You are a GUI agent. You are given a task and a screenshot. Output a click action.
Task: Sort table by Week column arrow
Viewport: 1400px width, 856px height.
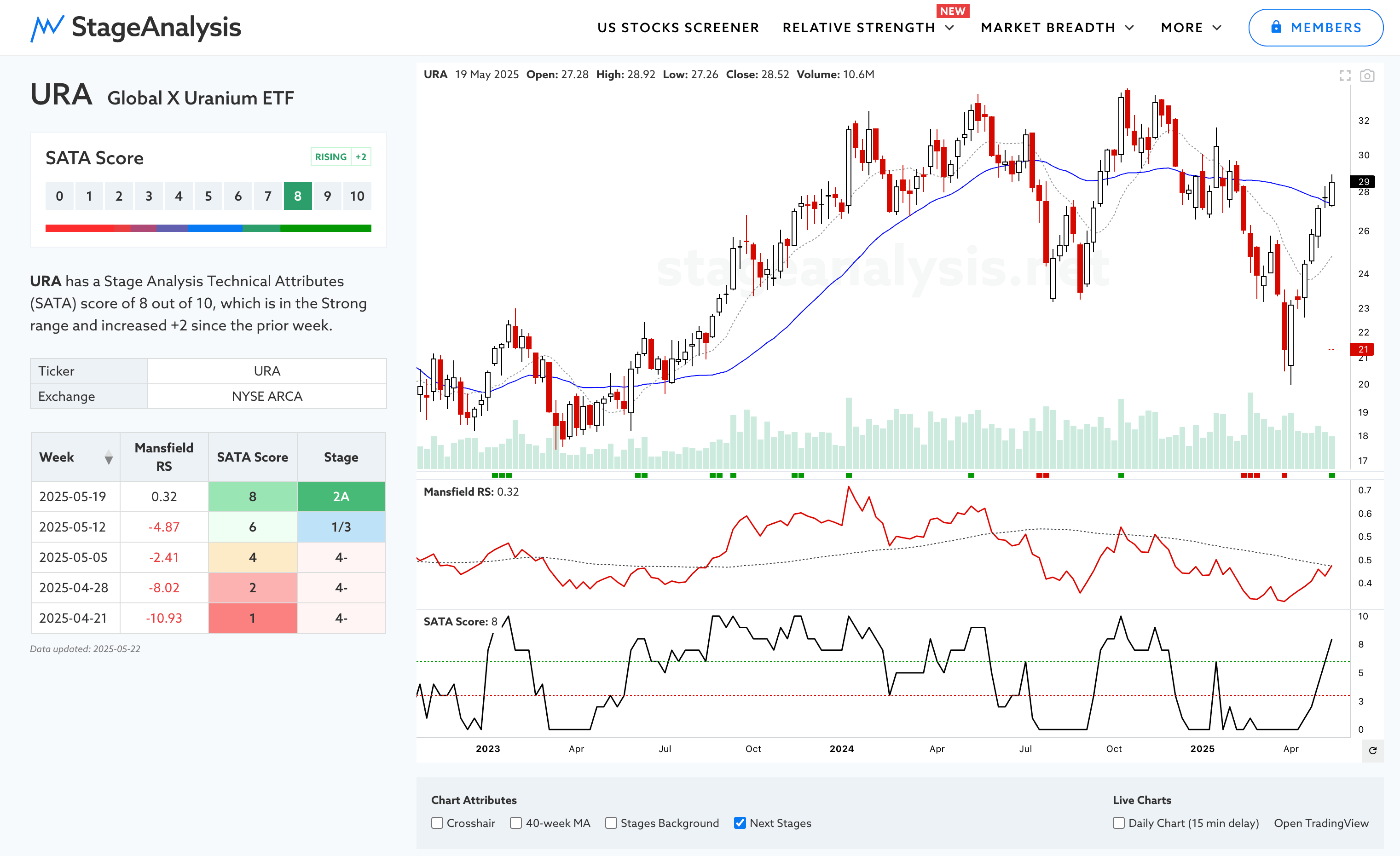[109, 457]
